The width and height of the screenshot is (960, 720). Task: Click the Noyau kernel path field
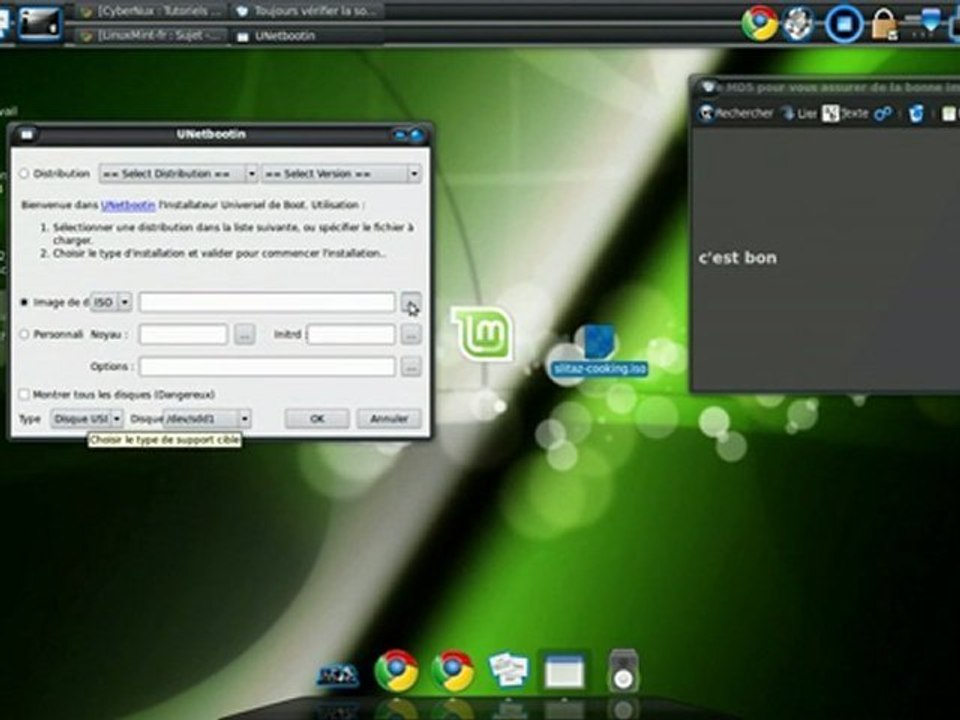(x=183, y=334)
